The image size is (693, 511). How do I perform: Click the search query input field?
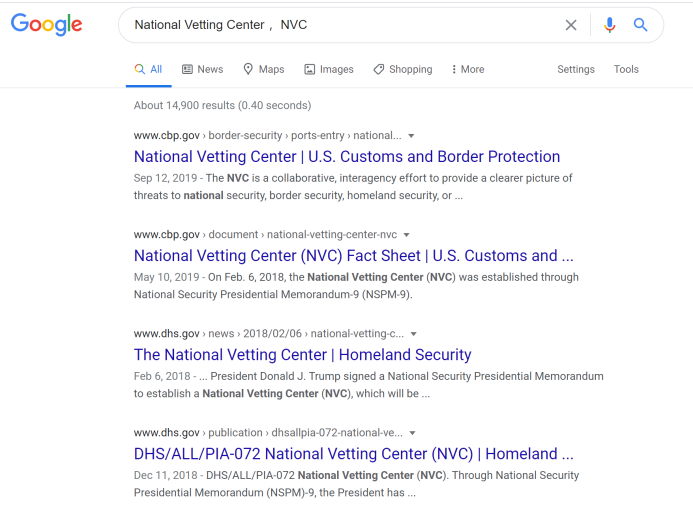pos(340,25)
